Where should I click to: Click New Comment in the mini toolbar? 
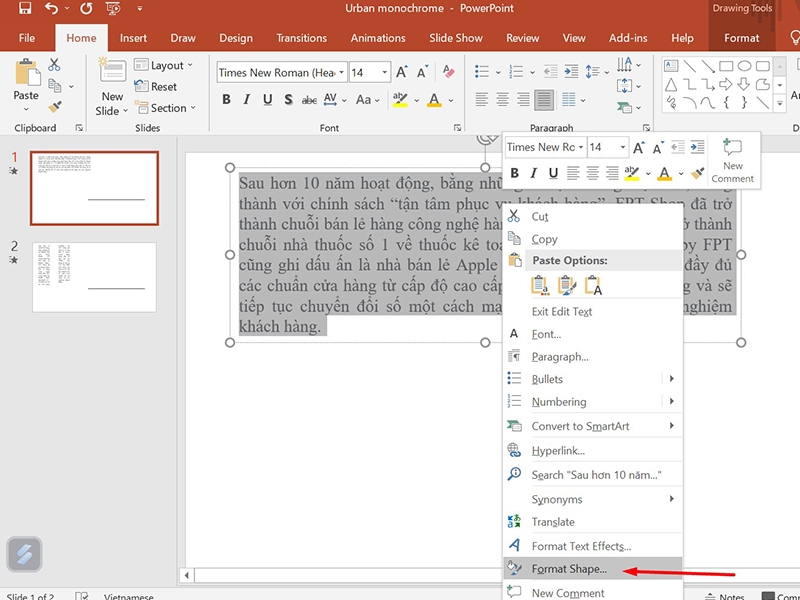pos(733,161)
